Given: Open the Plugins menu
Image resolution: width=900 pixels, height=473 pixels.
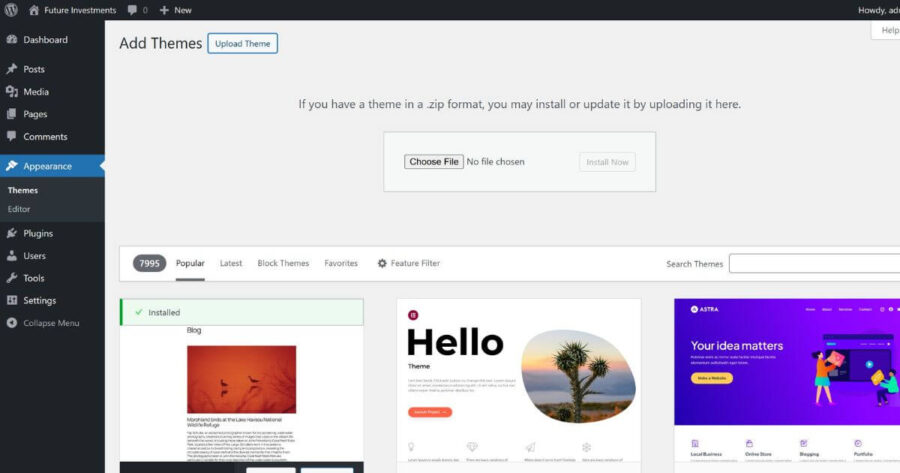Looking at the screenshot, I should point(52,233).
